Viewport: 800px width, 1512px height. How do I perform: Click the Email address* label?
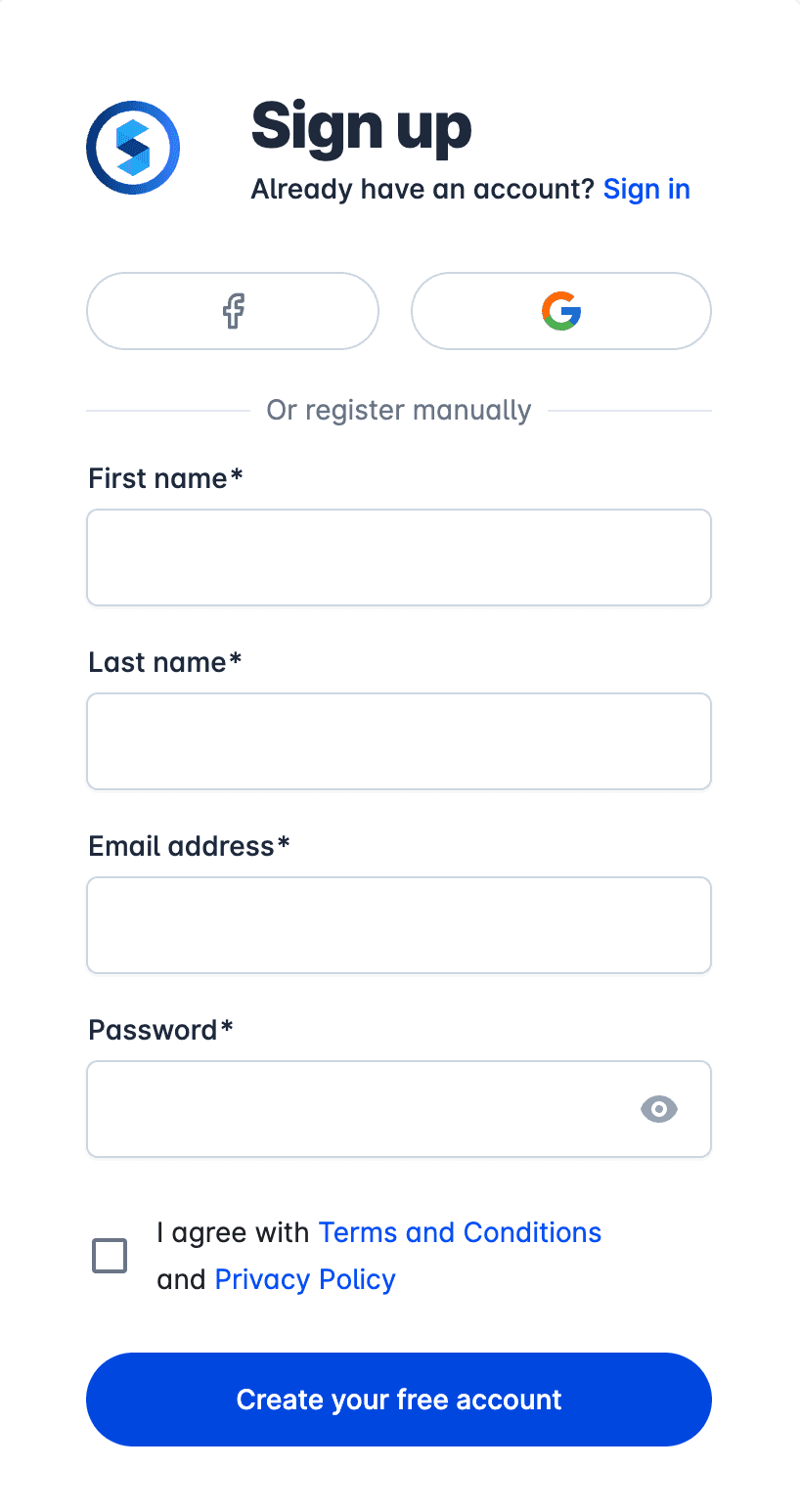click(x=189, y=846)
